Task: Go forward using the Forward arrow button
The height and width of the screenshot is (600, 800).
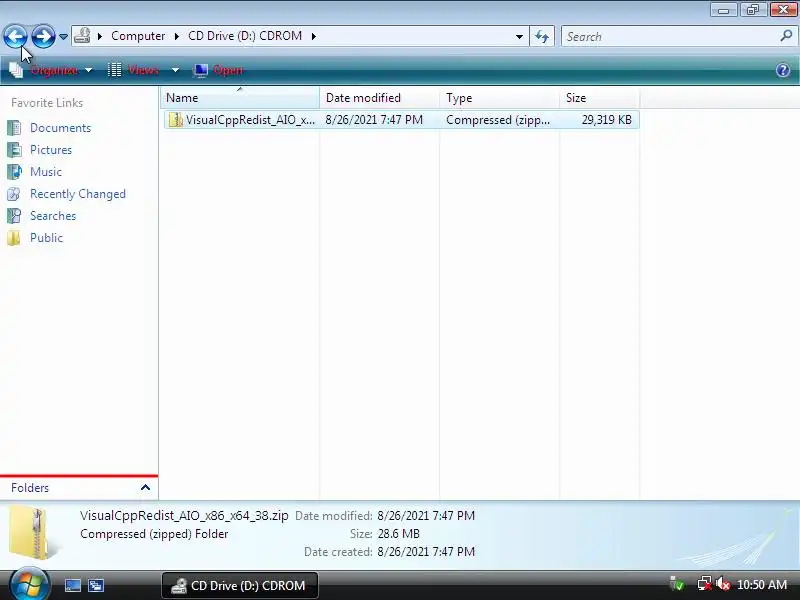Action: [x=43, y=36]
